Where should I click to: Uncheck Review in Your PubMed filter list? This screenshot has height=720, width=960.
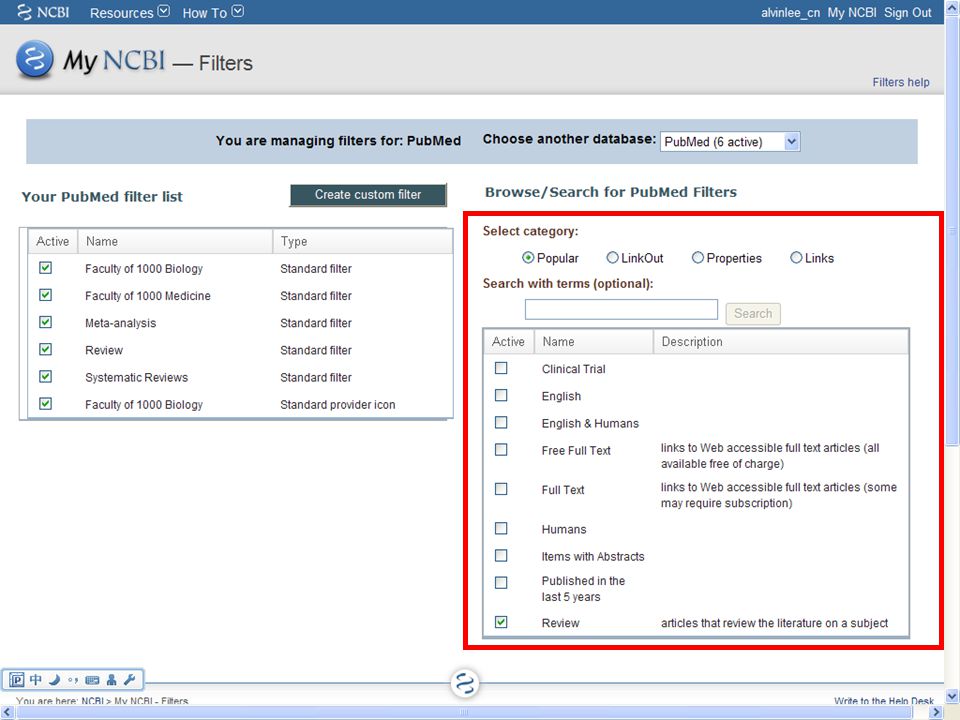pos(45,350)
